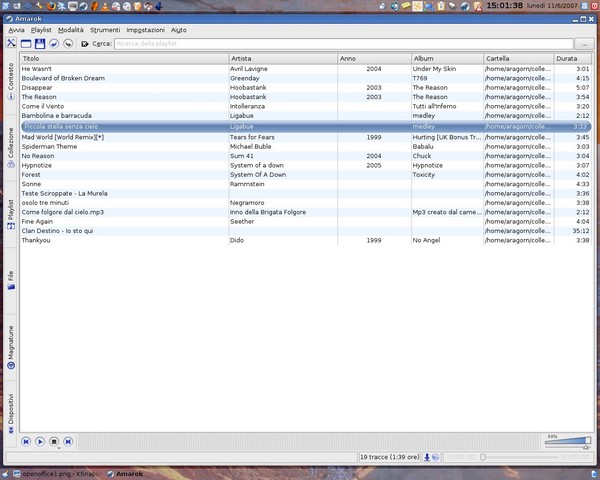Click the wrench settings icon in top panel
This screenshot has height=480, width=600.
click(x=39, y=6)
